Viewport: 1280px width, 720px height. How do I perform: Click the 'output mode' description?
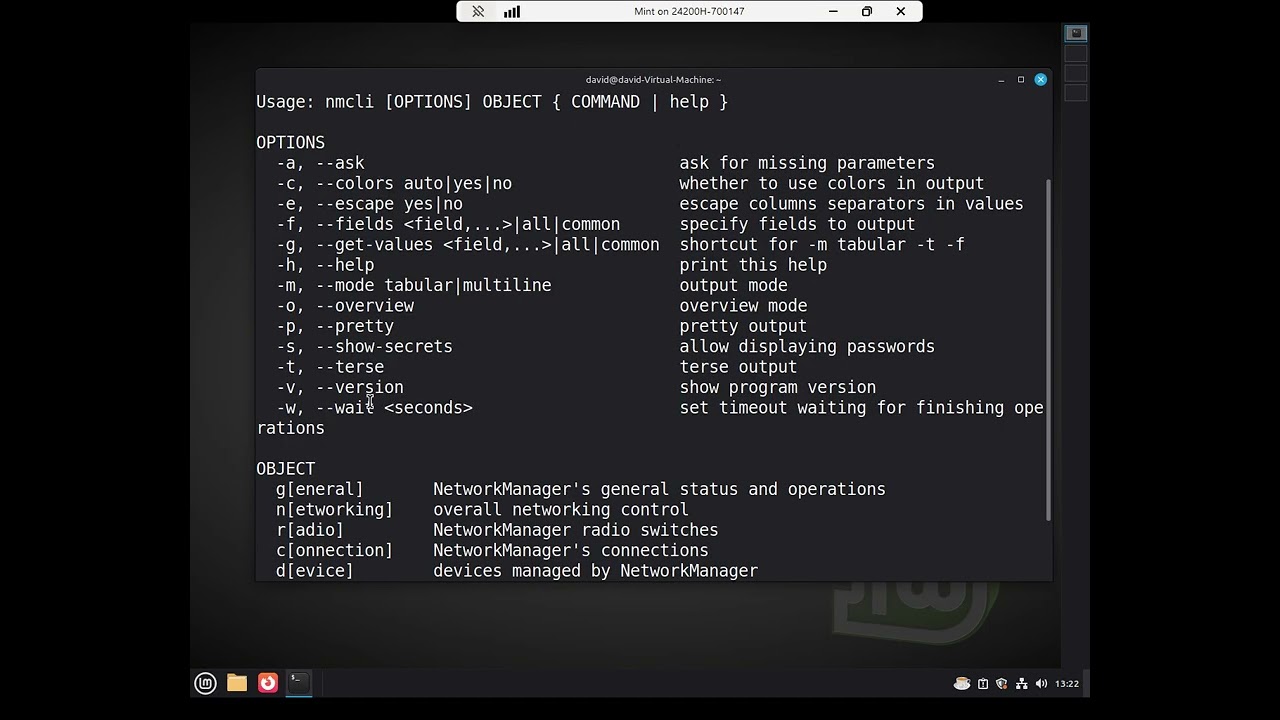[733, 285]
